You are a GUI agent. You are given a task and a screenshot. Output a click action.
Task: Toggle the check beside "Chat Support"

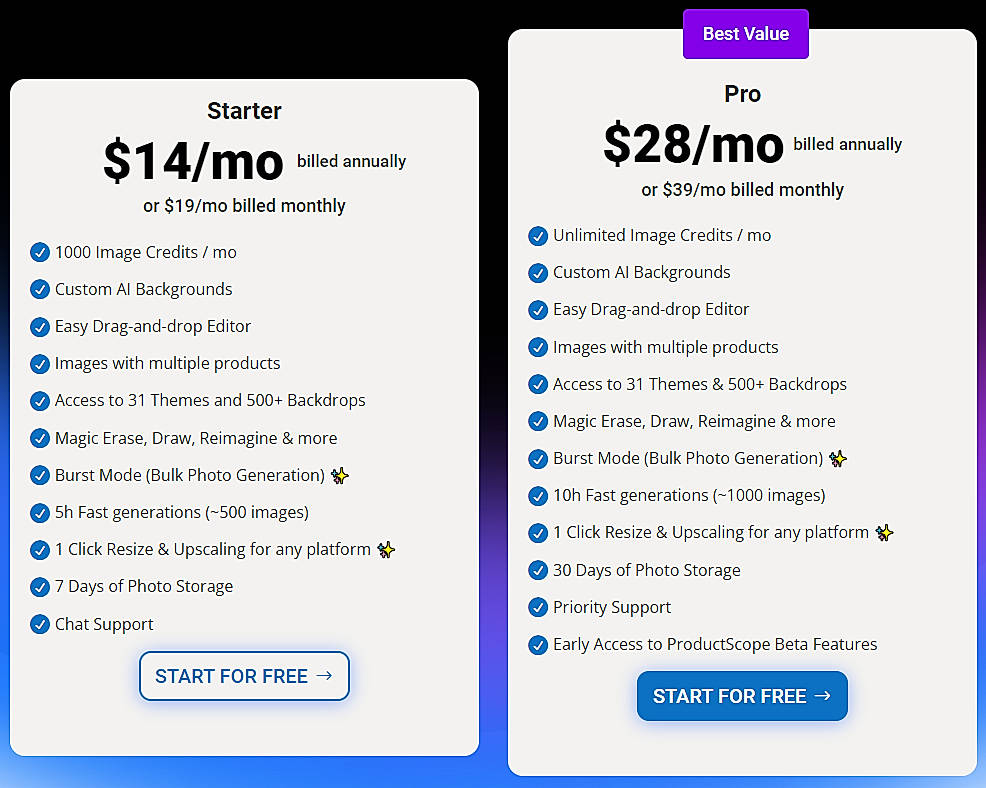(40, 624)
